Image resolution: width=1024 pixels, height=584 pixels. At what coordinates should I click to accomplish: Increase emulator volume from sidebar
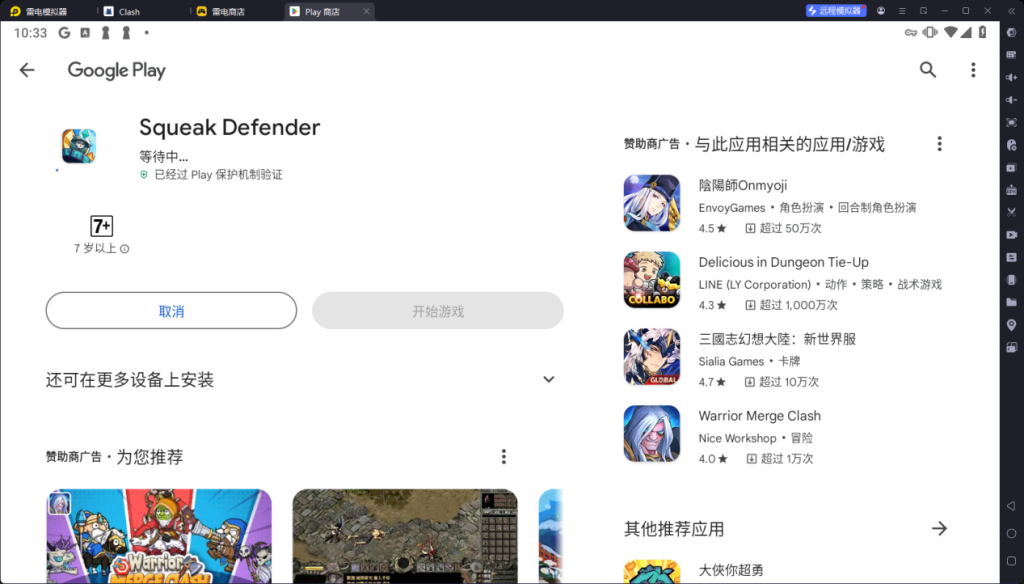pos(1012,77)
